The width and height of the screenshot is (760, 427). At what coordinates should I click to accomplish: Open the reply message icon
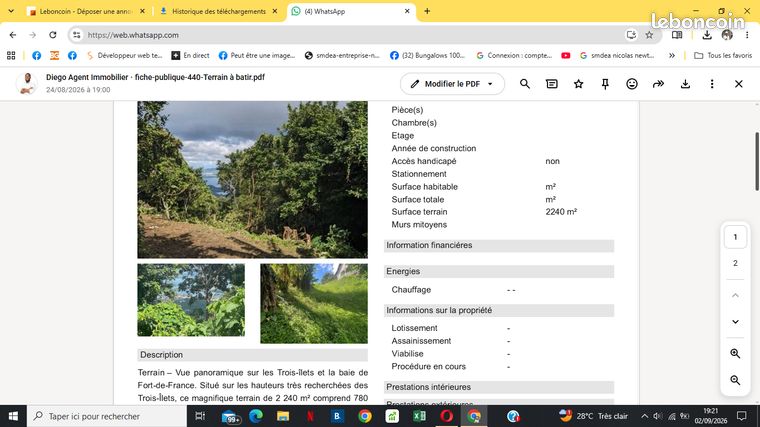point(552,84)
